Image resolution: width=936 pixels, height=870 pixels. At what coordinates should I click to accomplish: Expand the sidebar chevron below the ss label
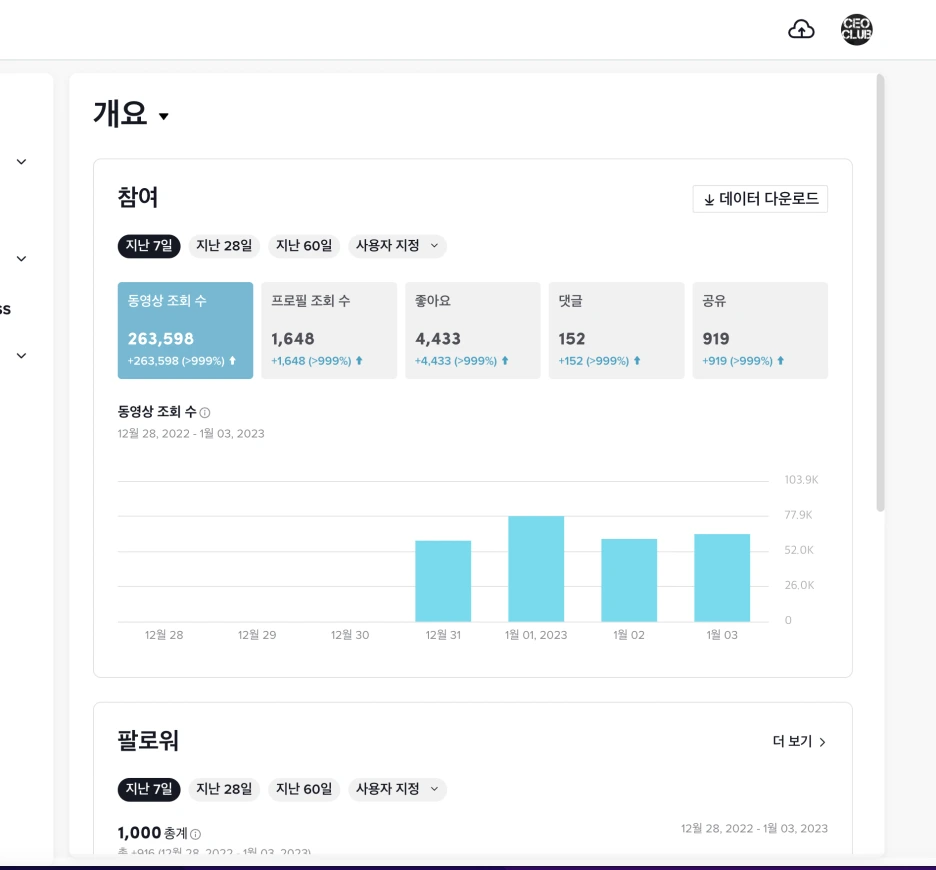tap(22, 354)
